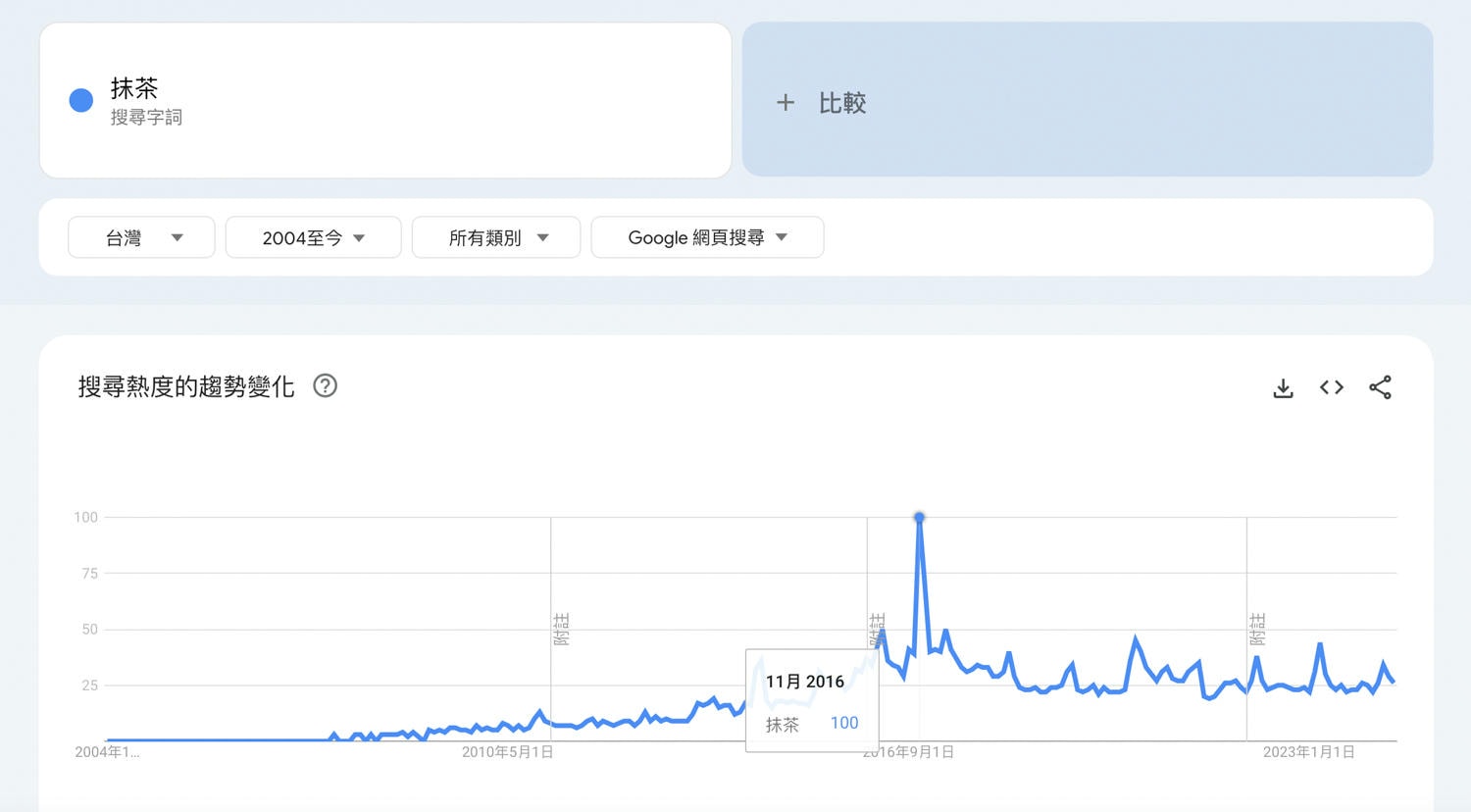Image resolution: width=1471 pixels, height=812 pixels.
Task: Click the 25 y-axis label
Action: point(90,685)
